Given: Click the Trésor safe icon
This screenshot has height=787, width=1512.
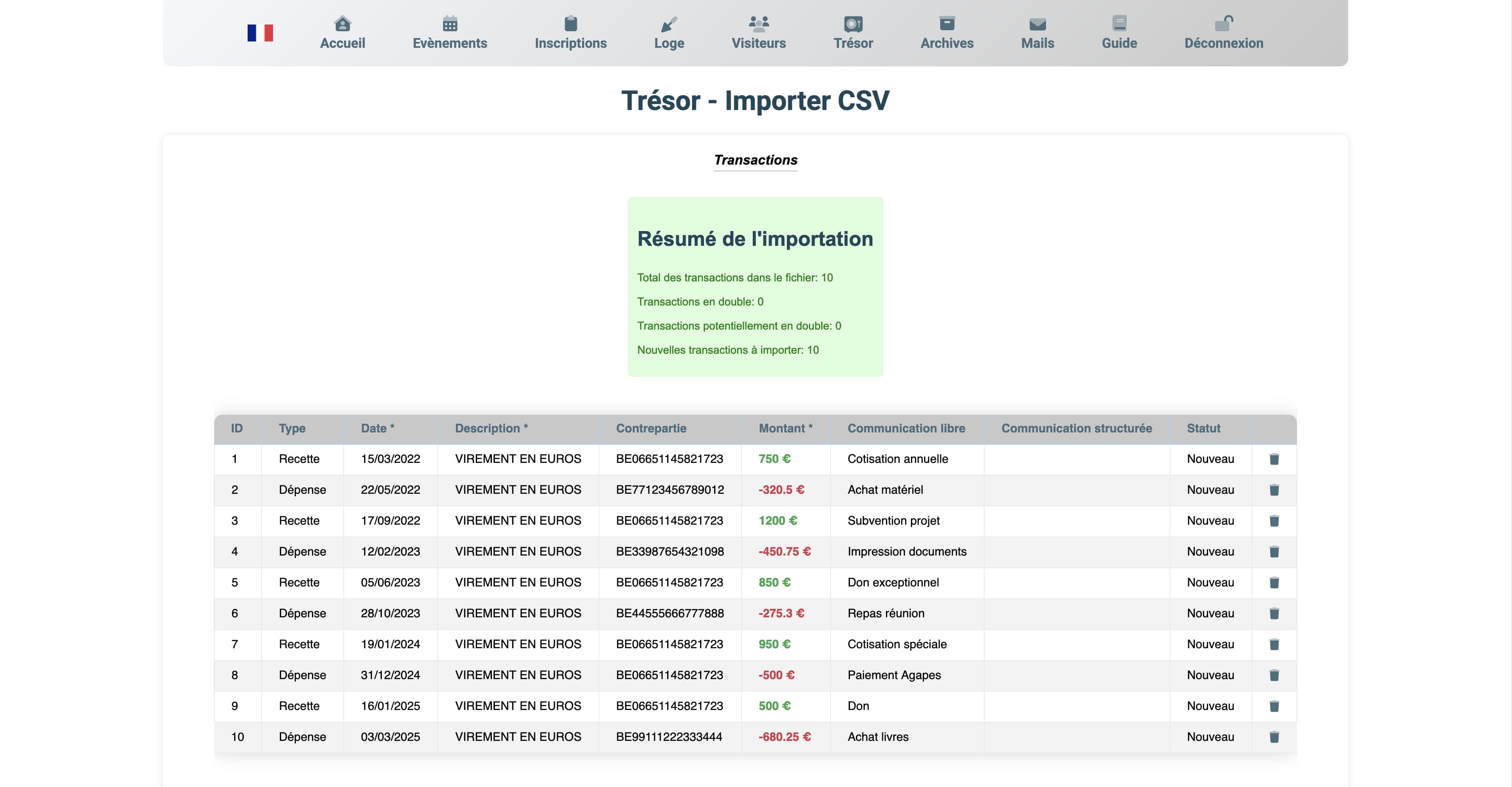Looking at the screenshot, I should [x=853, y=24].
